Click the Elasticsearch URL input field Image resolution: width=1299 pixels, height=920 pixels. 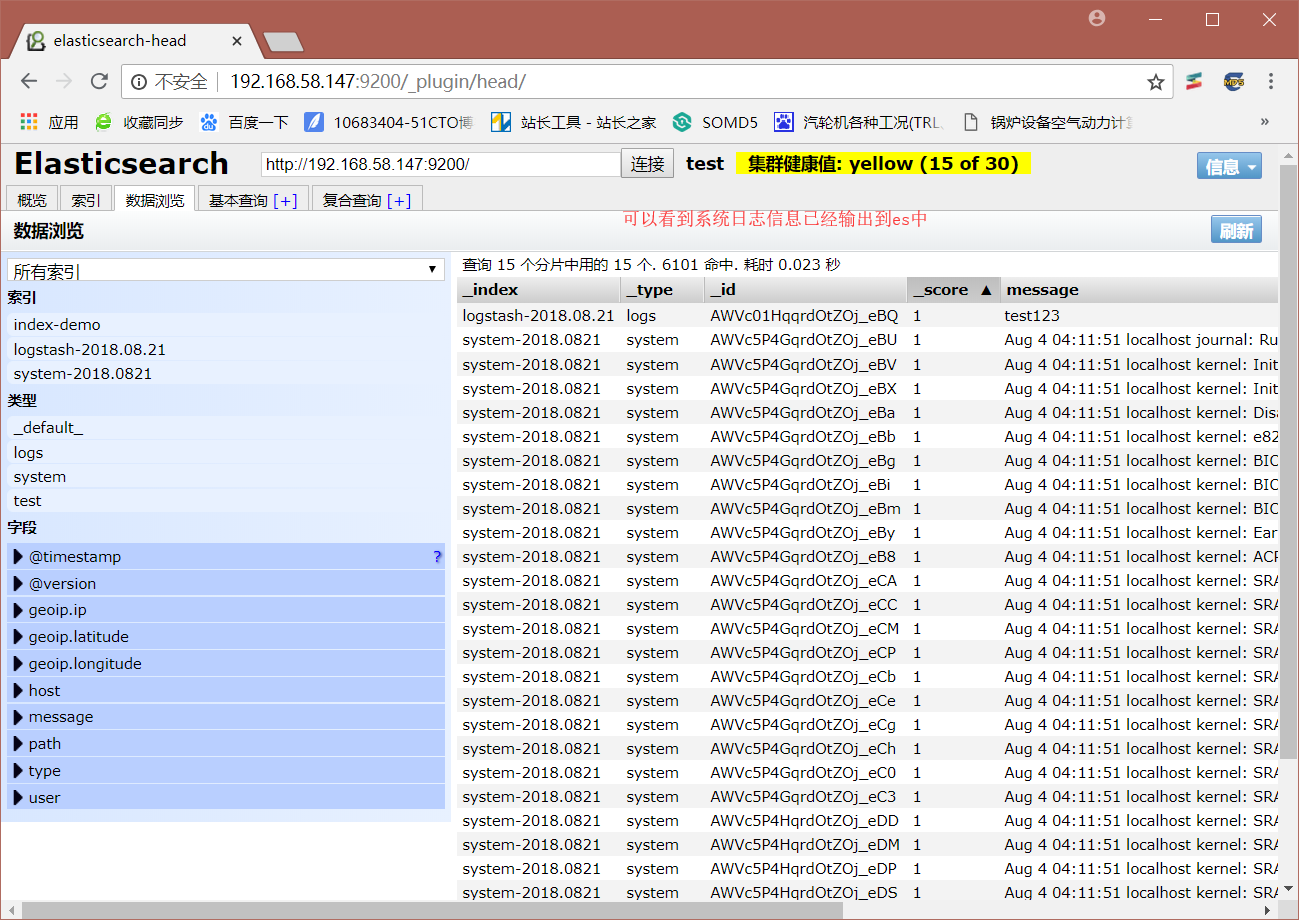pyautogui.click(x=441, y=164)
